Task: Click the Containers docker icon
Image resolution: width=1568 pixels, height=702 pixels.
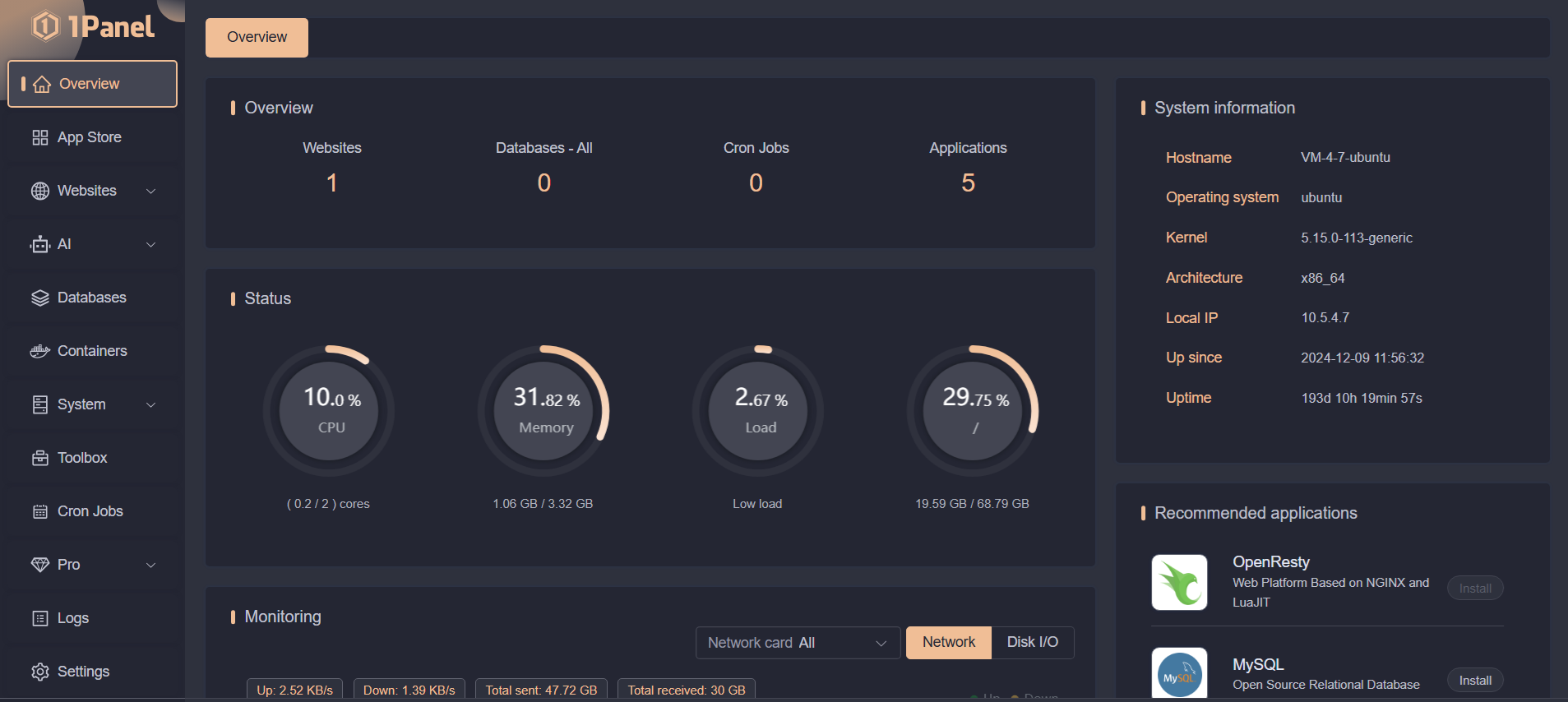Action: pos(40,351)
